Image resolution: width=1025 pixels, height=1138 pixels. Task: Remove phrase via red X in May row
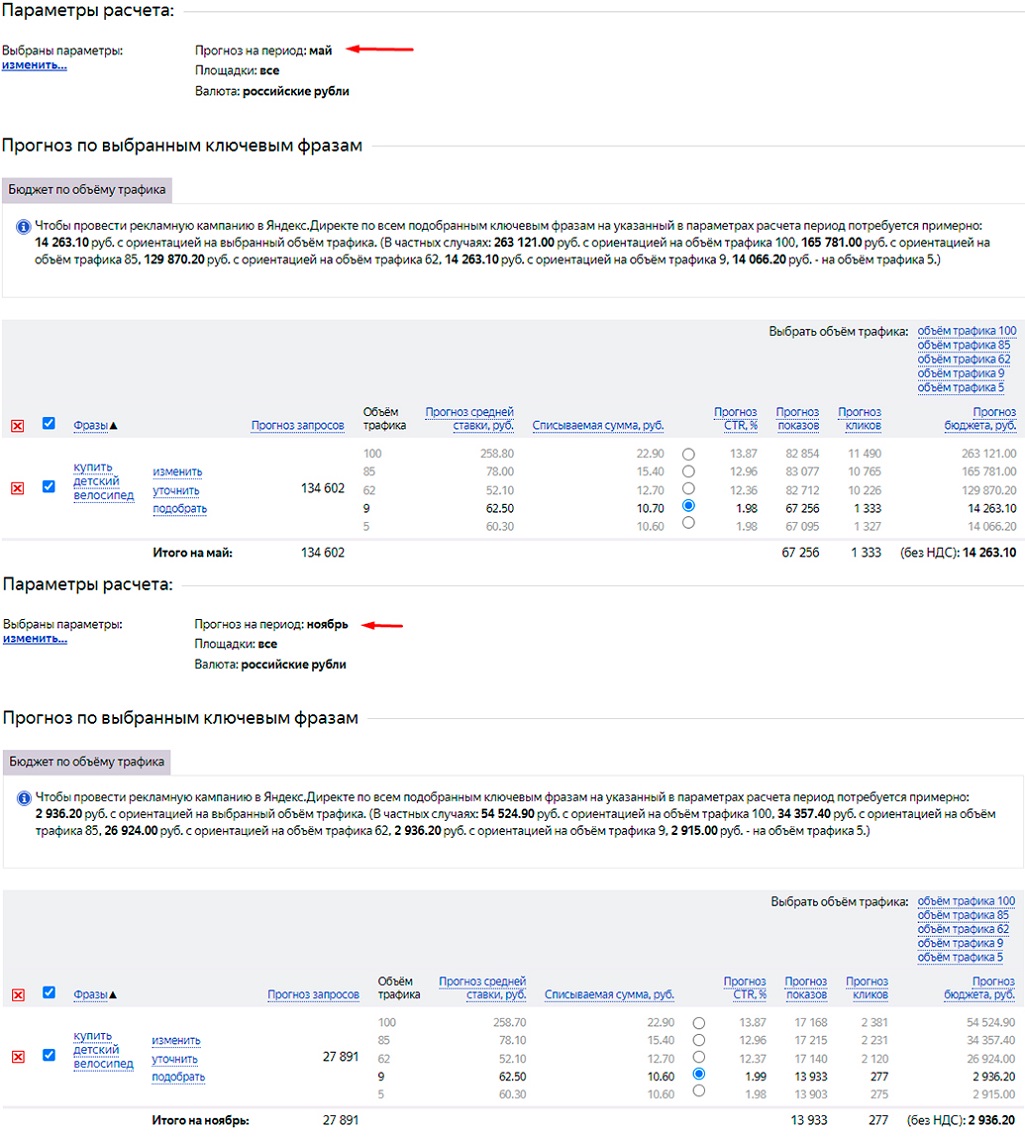pos(17,488)
